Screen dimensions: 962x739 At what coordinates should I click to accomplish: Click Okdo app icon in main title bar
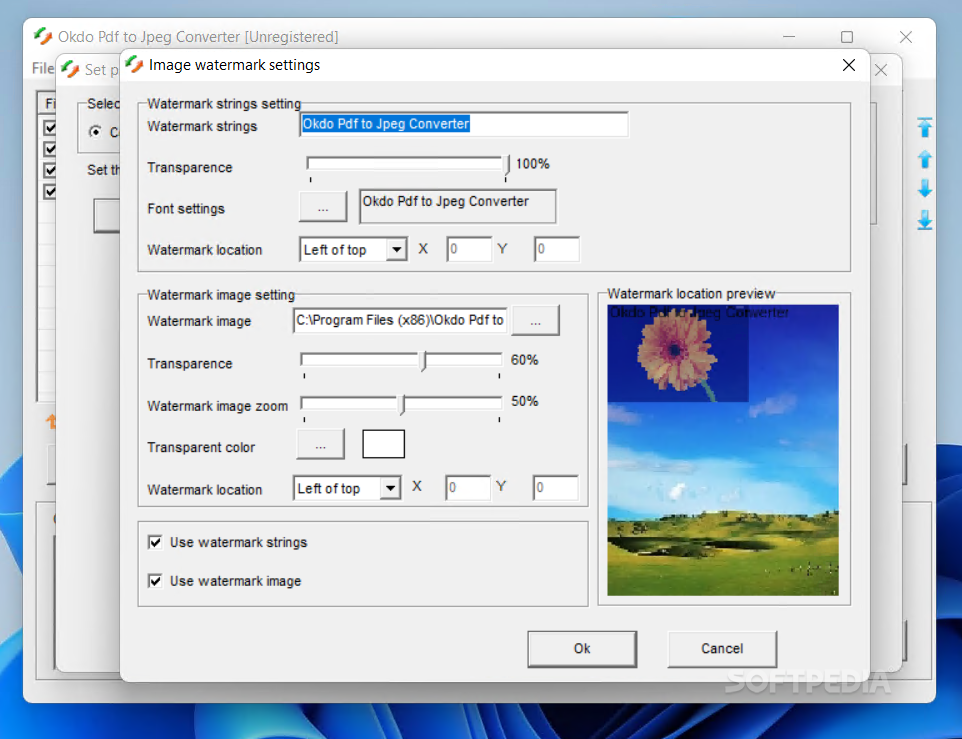pos(43,36)
